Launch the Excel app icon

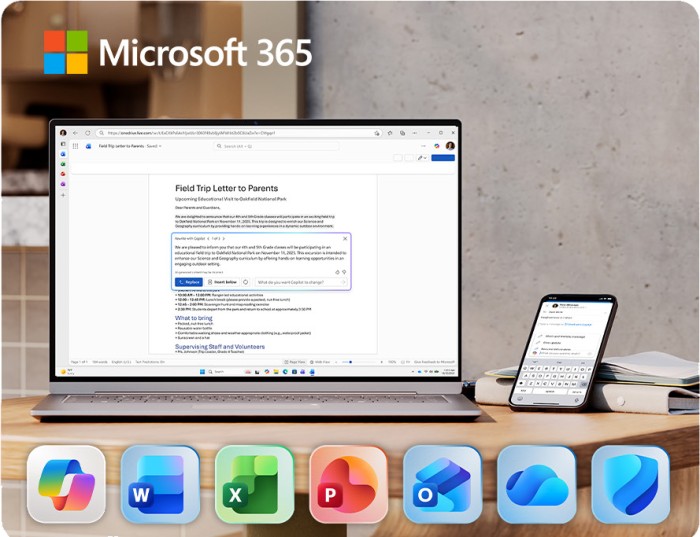point(254,484)
